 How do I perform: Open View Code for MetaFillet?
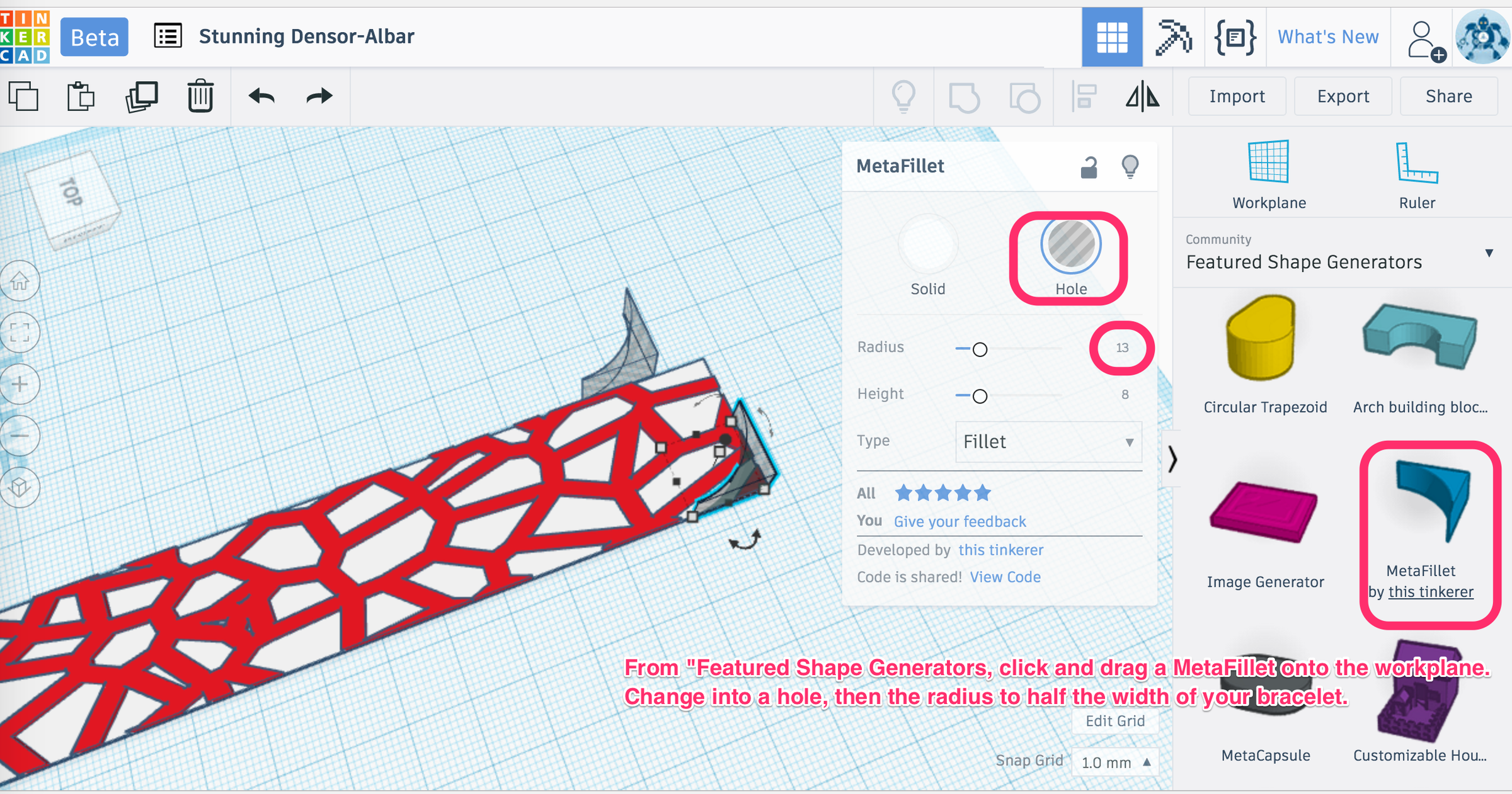[1005, 577]
